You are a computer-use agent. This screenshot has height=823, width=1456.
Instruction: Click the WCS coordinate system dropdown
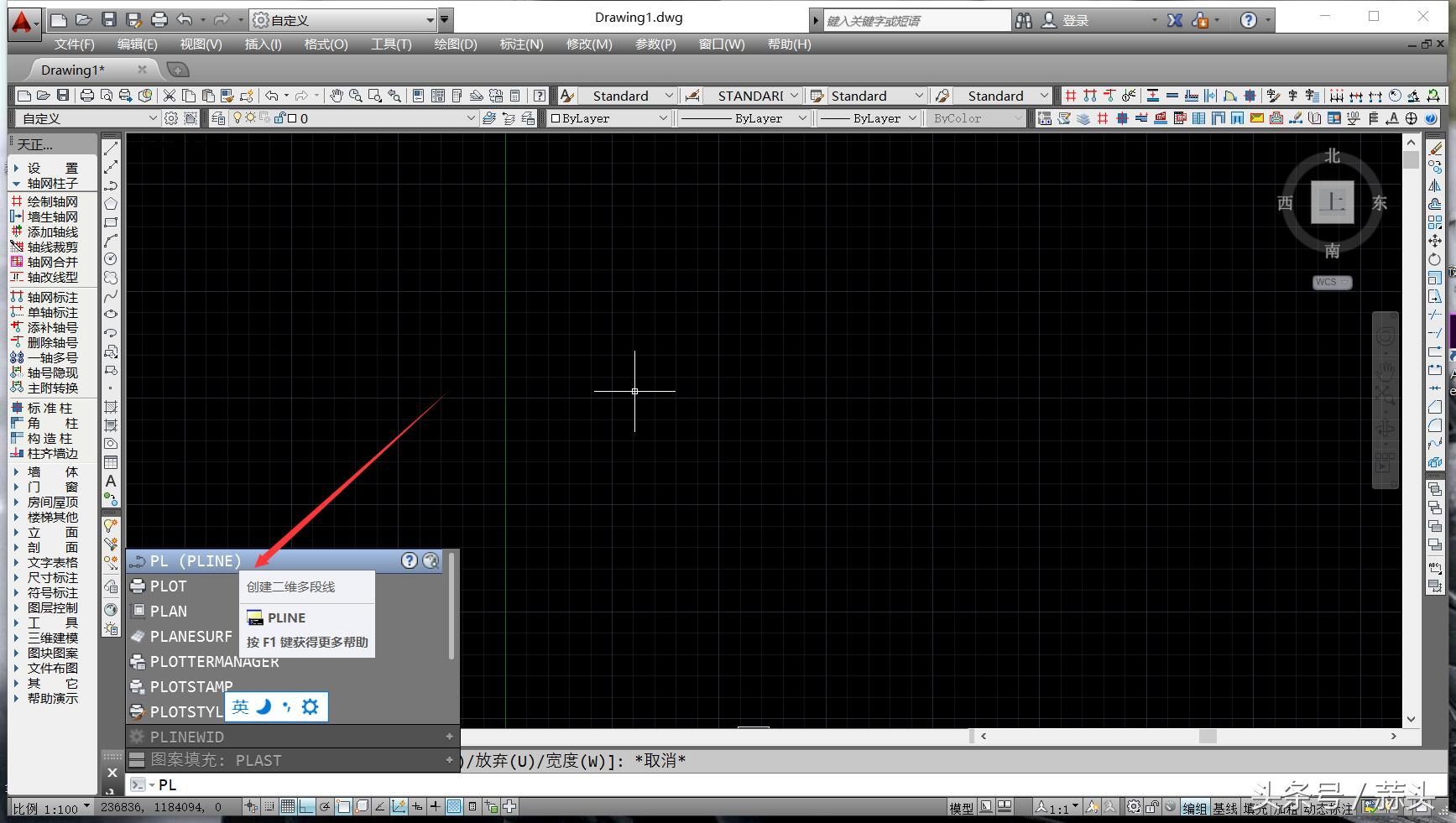tap(1333, 282)
